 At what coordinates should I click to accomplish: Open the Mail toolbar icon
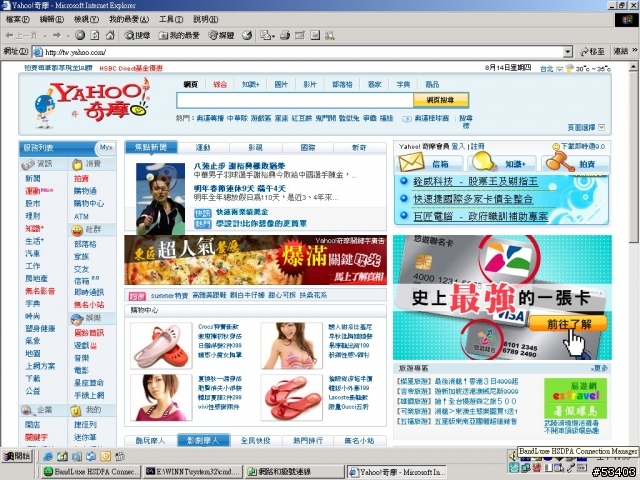tap(267, 36)
